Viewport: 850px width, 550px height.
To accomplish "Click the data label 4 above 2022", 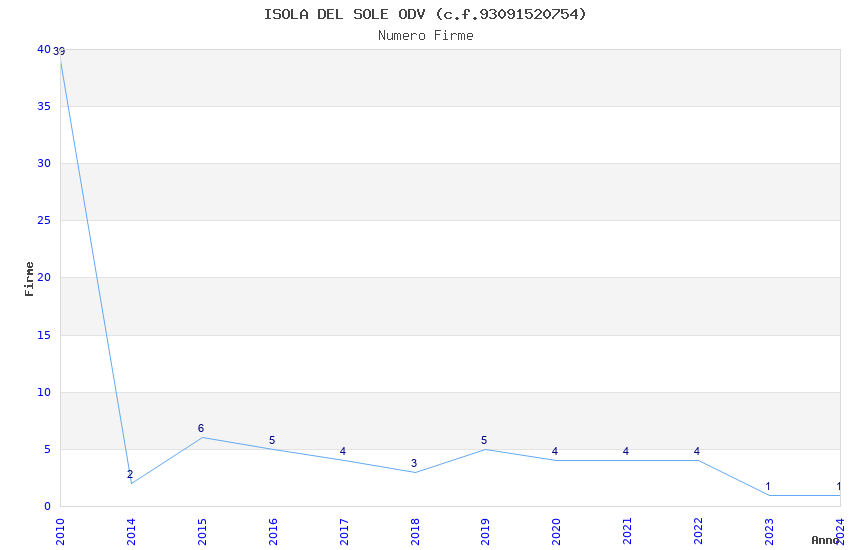I will click(x=697, y=451).
